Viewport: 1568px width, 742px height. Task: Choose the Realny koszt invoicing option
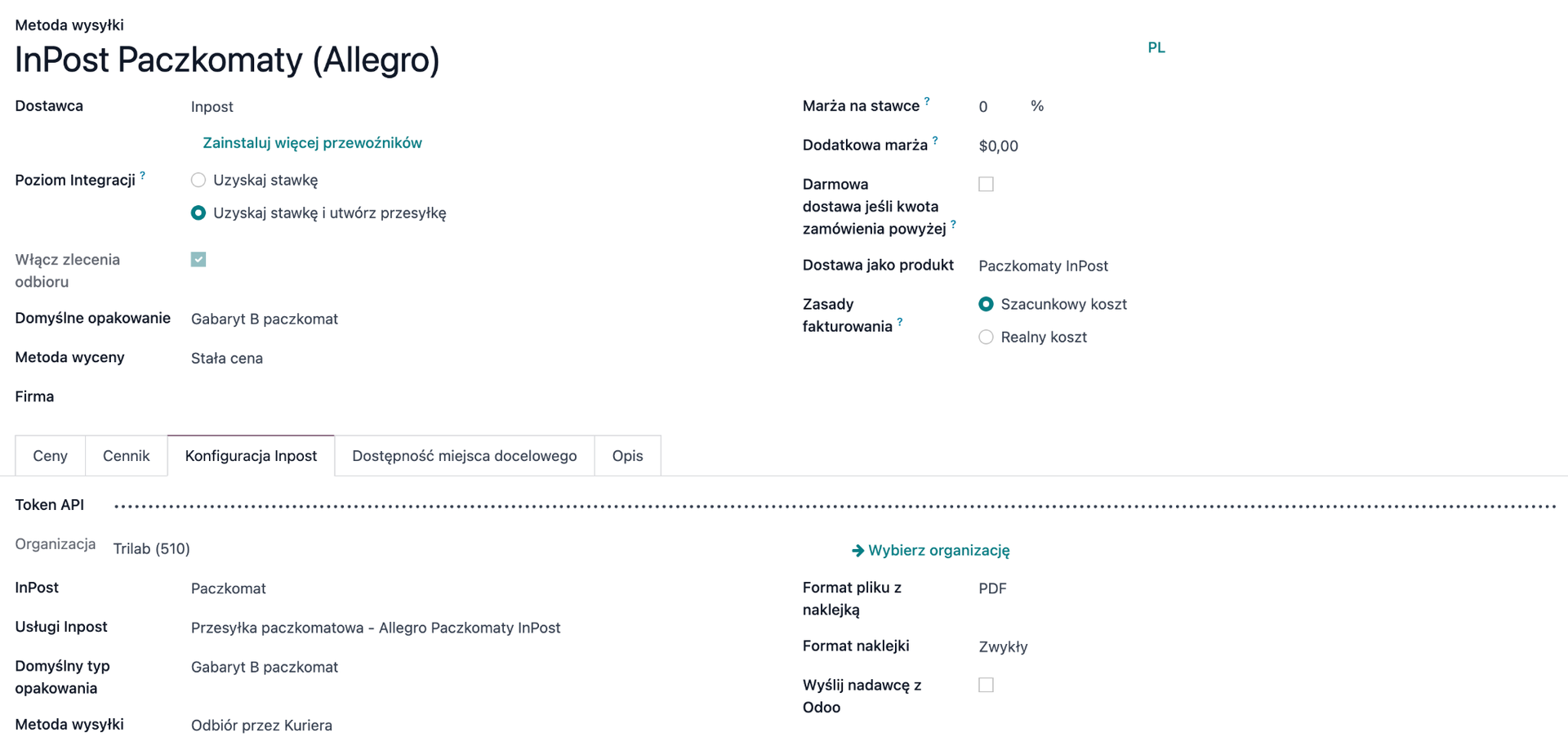[x=986, y=337]
